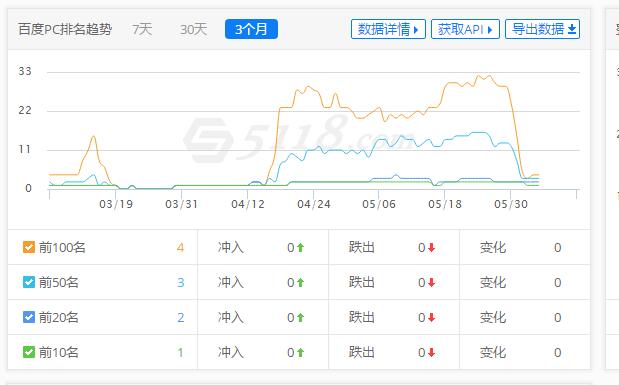Click 变化 label in 前50名 row
The image size is (619, 385).
point(493,282)
